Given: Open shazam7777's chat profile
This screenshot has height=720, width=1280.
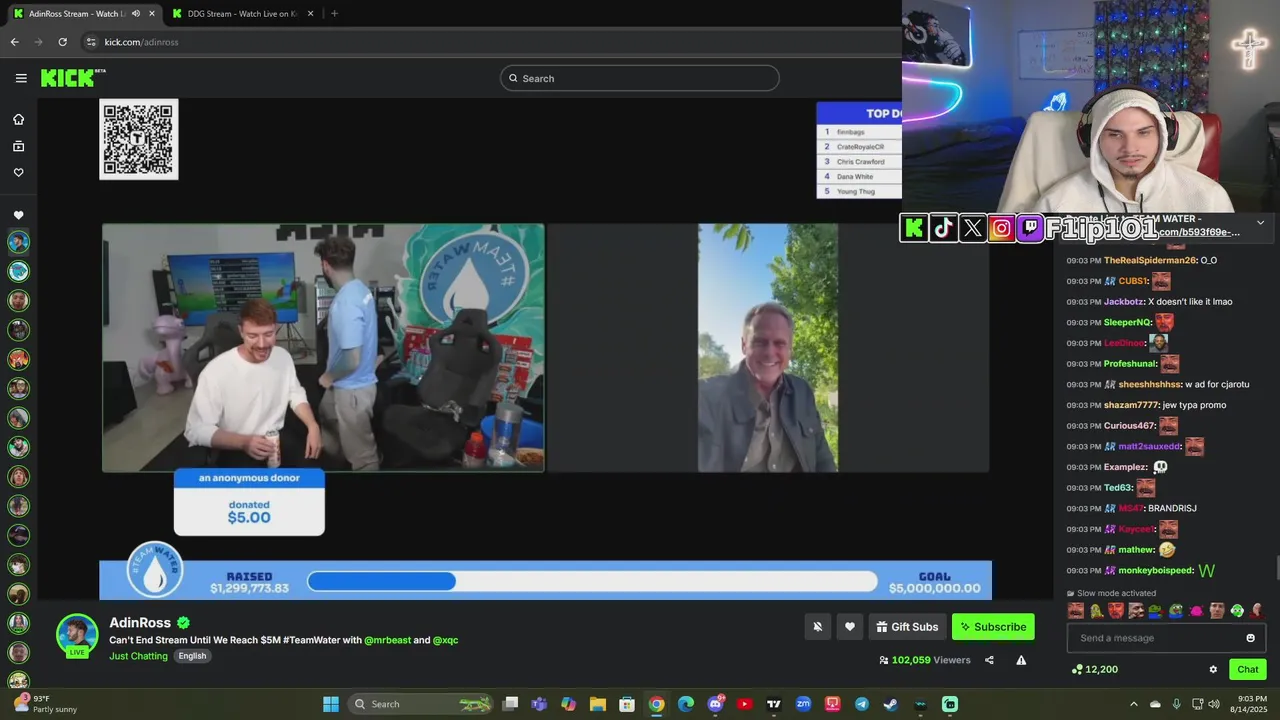Looking at the screenshot, I should click(1131, 405).
